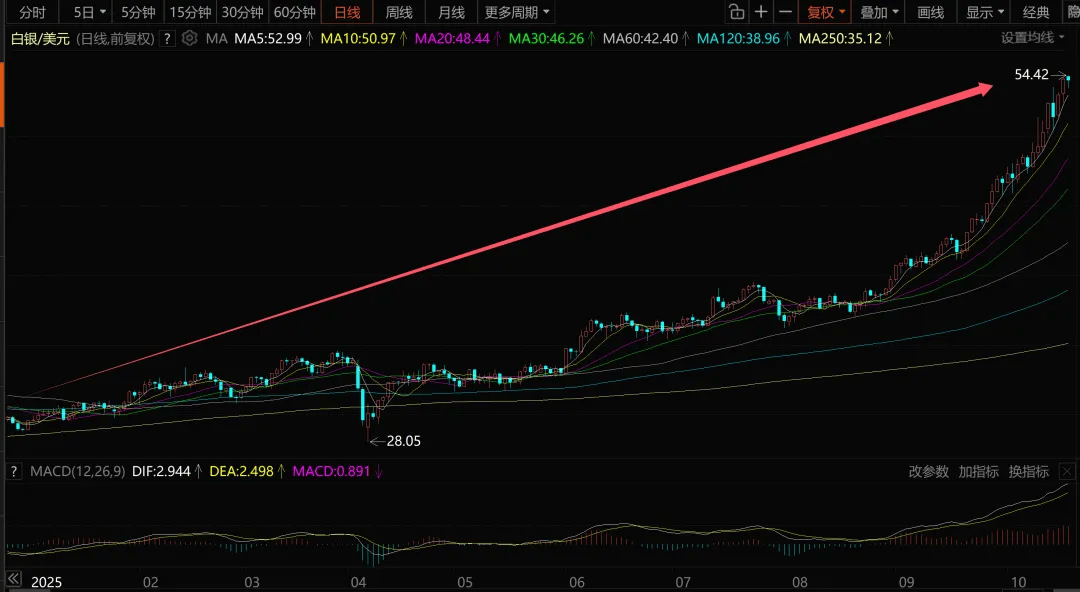Click 换指标 link
This screenshot has height=592, width=1080.
[1028, 471]
